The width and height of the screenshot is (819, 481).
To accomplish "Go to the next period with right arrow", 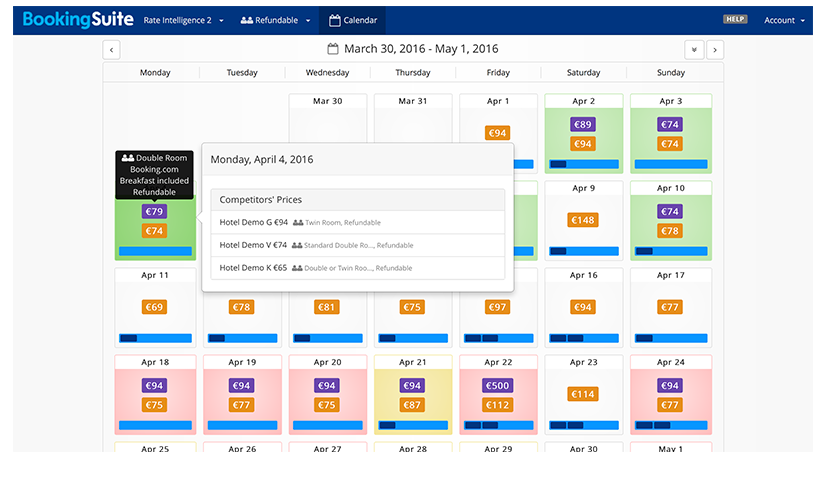I will [715, 49].
